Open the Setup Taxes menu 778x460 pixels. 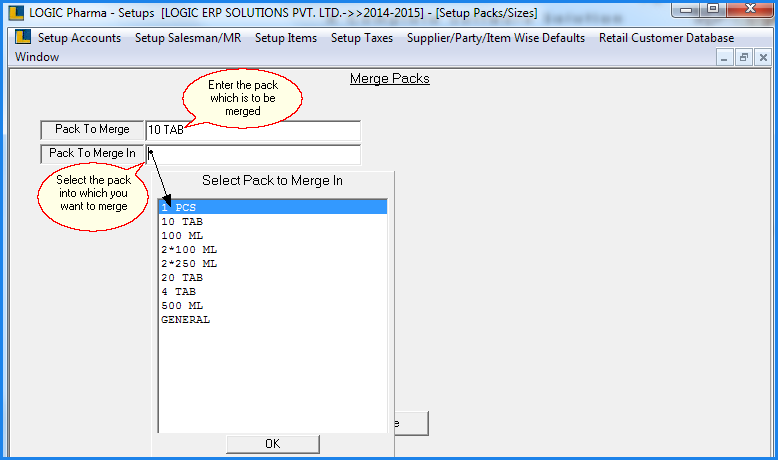362,38
